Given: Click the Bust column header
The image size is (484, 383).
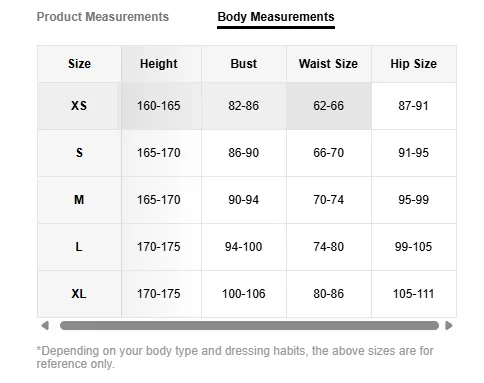Looking at the screenshot, I should coord(244,64).
